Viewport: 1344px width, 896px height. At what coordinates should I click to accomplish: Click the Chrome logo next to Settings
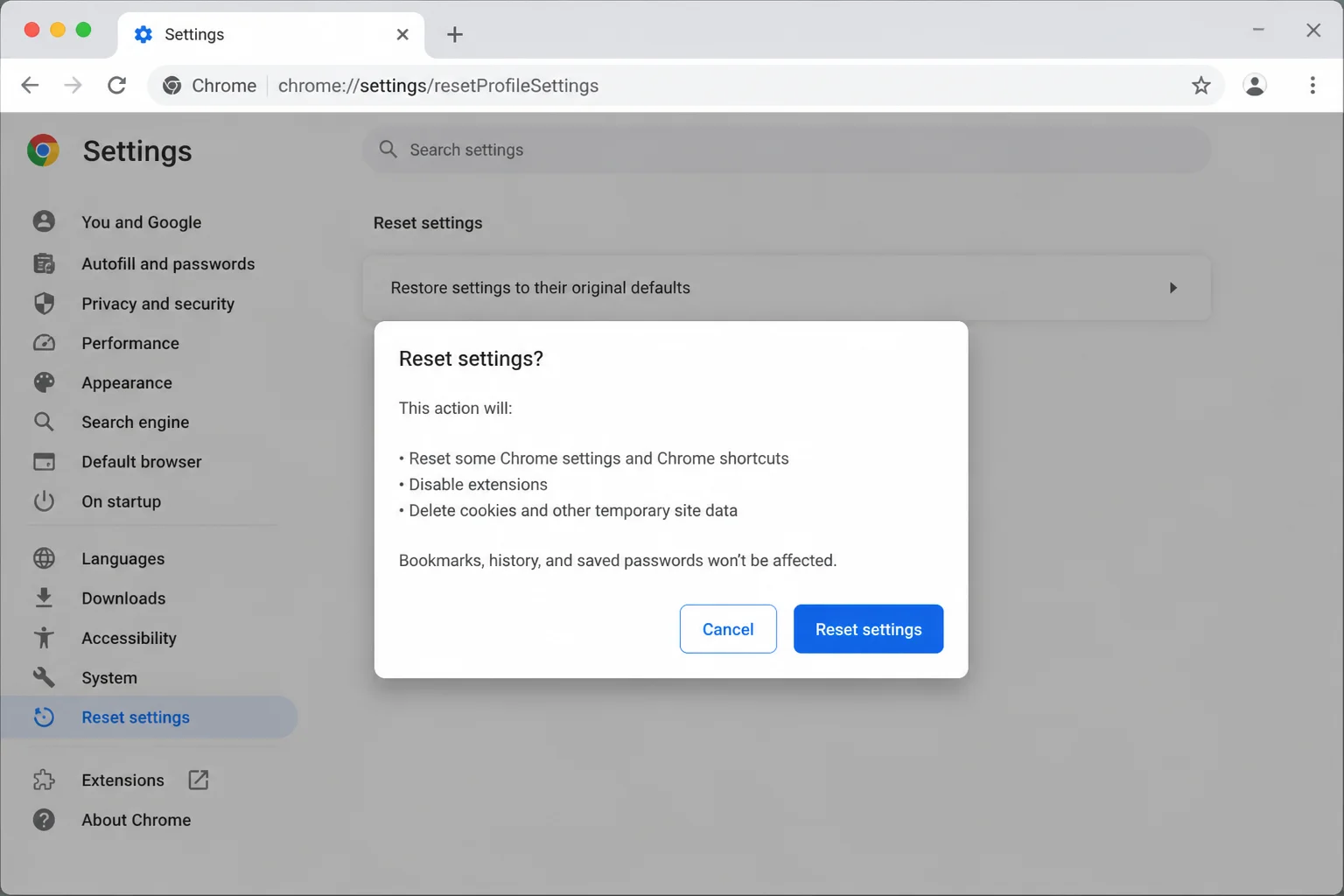43,150
